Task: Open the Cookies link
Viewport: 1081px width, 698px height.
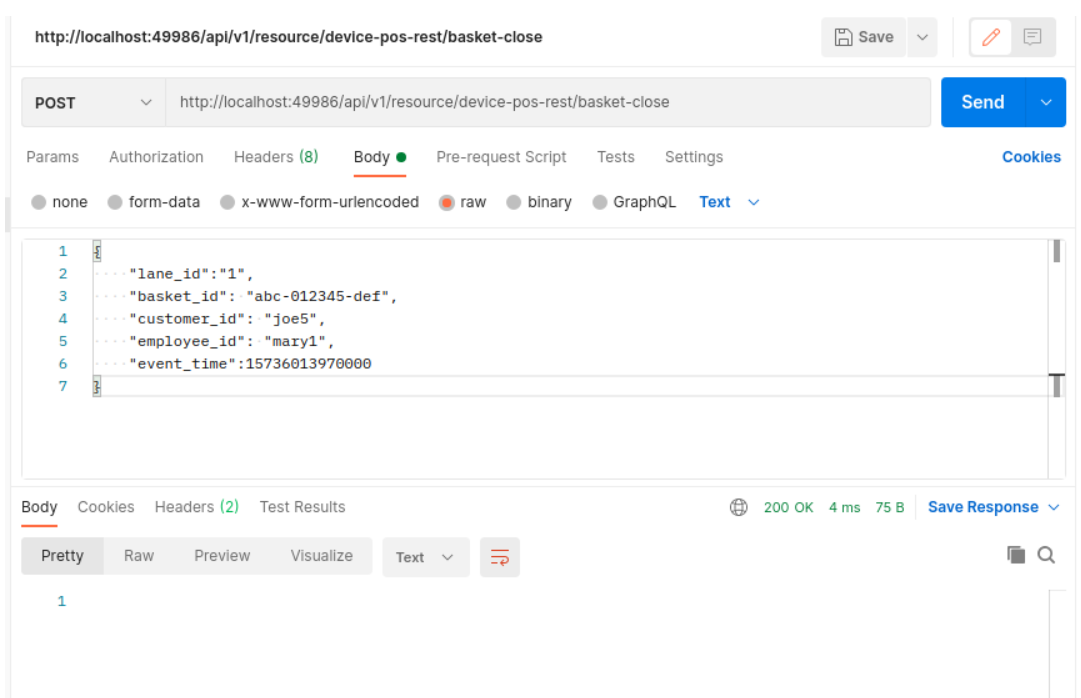Action: point(1031,157)
